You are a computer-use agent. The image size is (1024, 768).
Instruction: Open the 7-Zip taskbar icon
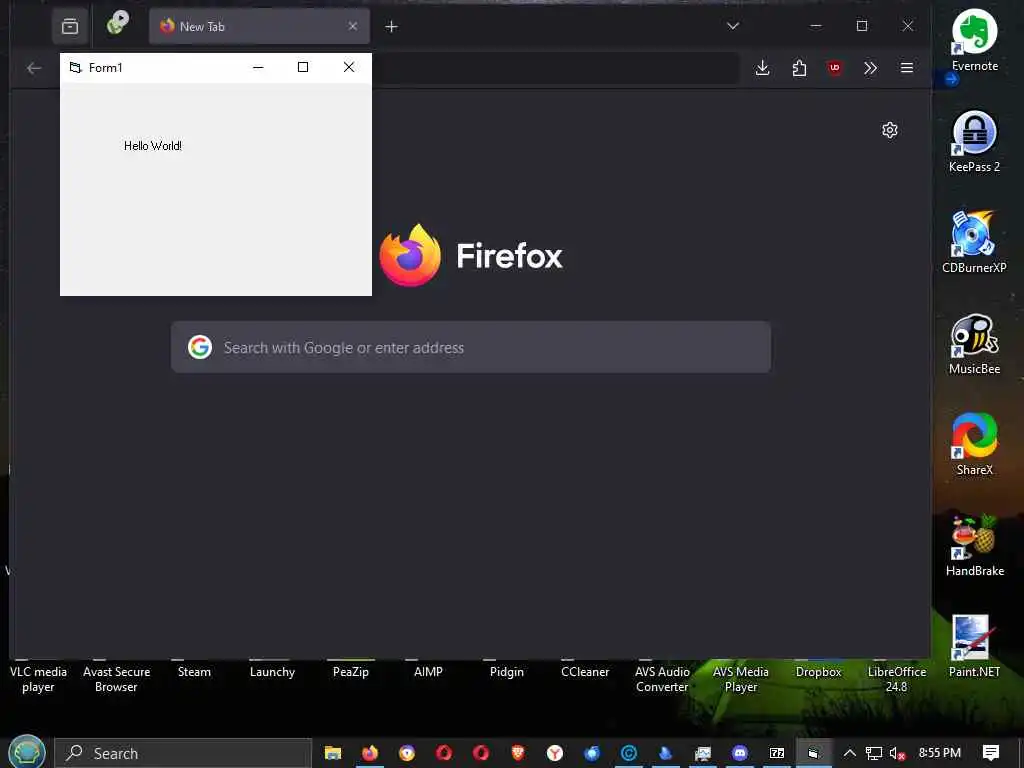[776, 753]
